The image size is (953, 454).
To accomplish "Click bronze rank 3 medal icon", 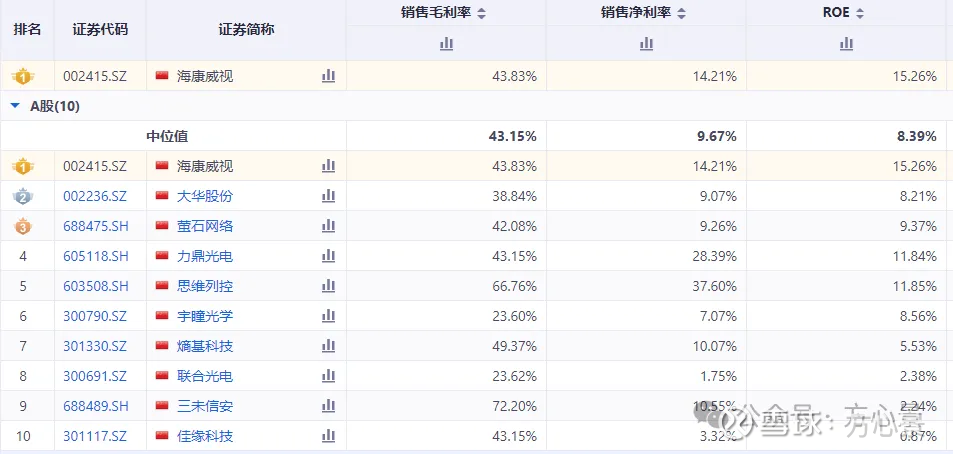I will click(x=23, y=227).
